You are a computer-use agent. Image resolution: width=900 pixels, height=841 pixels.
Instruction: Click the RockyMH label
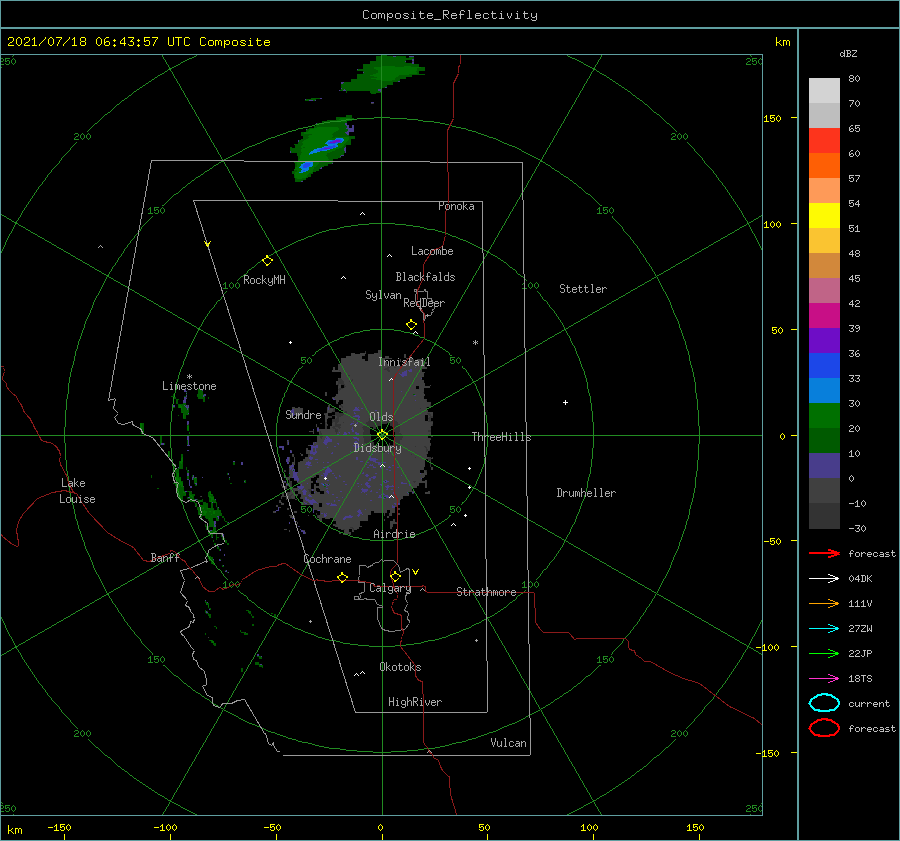pos(264,280)
